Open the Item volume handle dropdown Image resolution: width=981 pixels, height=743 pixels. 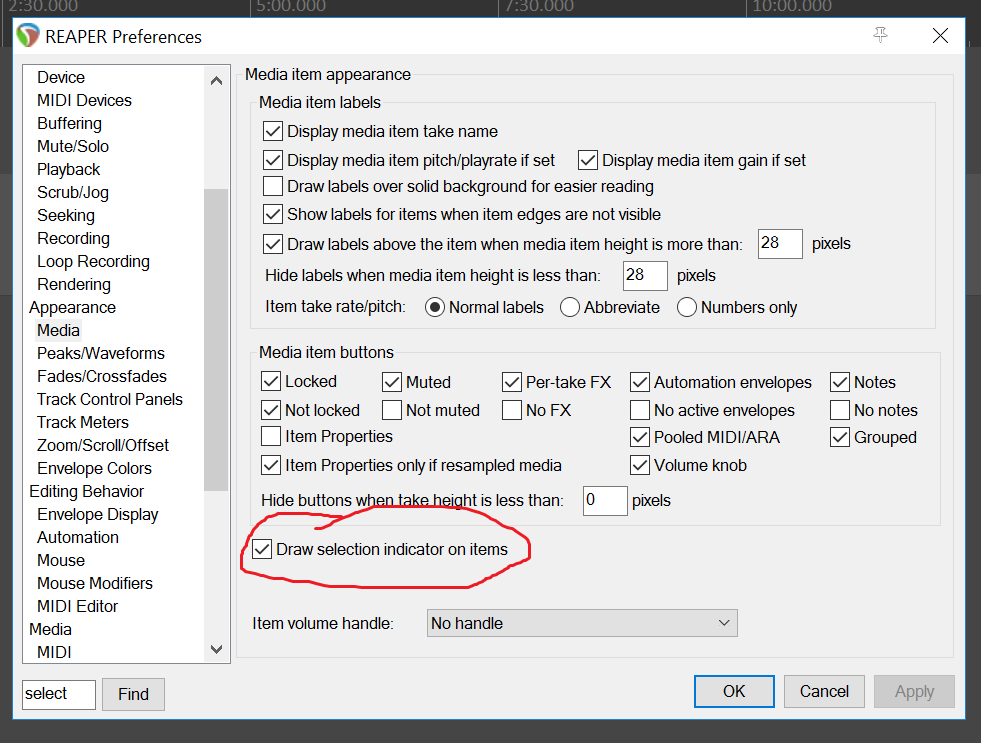coord(582,623)
